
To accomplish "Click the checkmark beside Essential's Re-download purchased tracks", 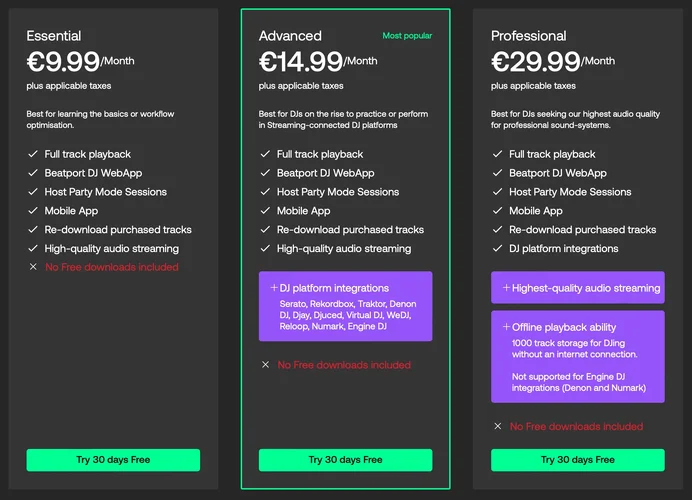I will point(33,230).
